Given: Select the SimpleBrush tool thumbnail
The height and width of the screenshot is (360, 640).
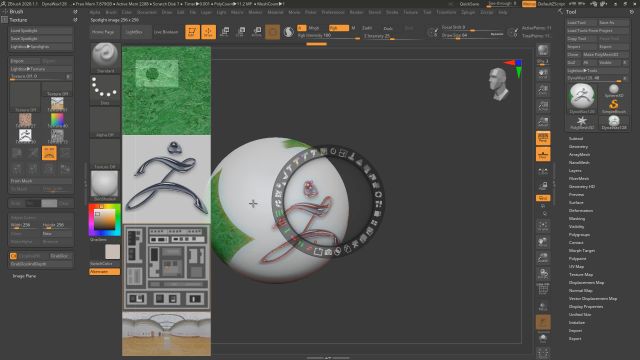Looking at the screenshot, I should coord(613,106).
